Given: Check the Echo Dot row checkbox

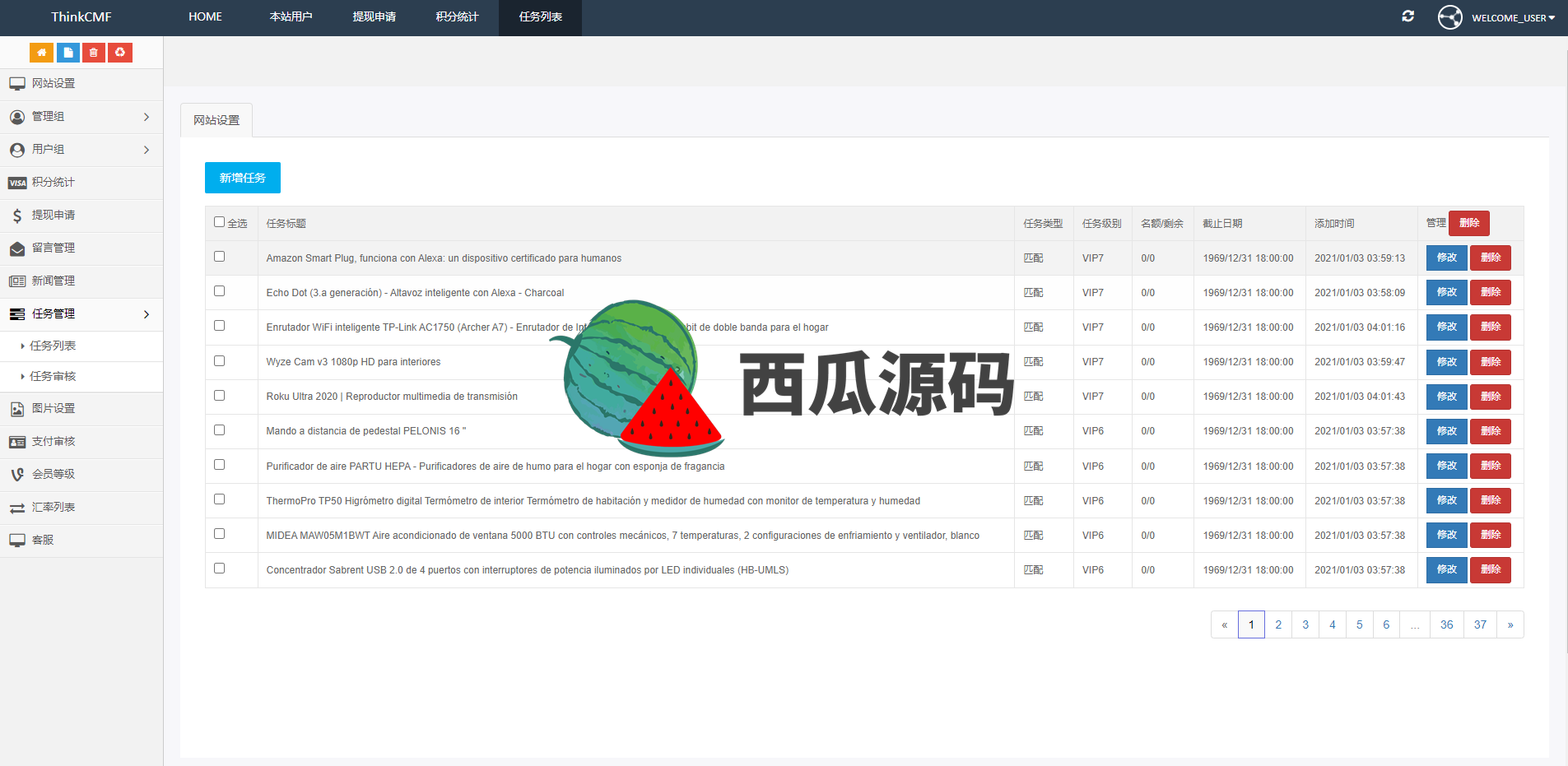Looking at the screenshot, I should pyautogui.click(x=219, y=291).
